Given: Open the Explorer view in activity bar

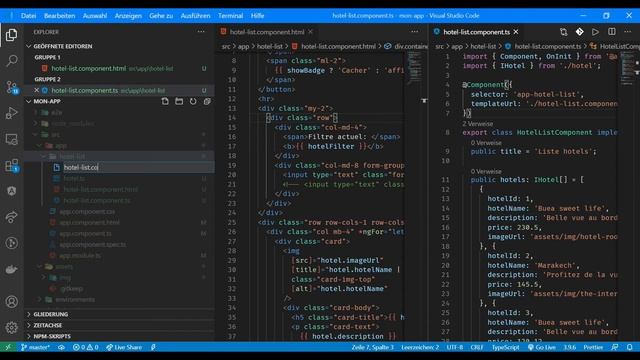Looking at the screenshot, I should tap(11, 35).
